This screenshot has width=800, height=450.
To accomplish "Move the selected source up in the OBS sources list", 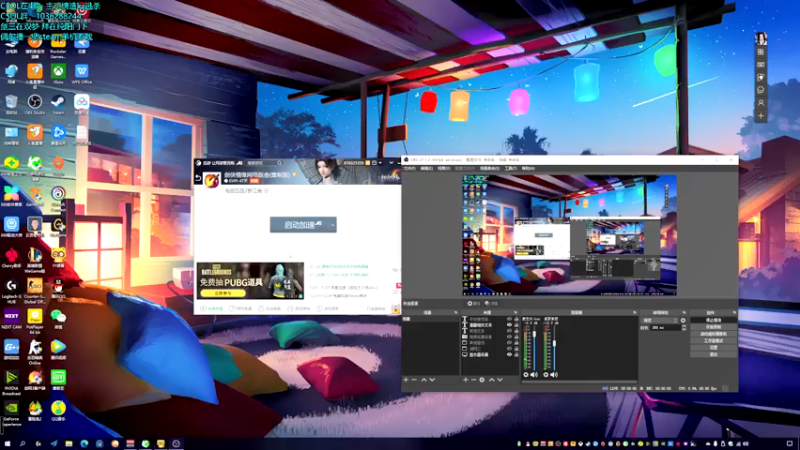I will pyautogui.click(x=491, y=380).
